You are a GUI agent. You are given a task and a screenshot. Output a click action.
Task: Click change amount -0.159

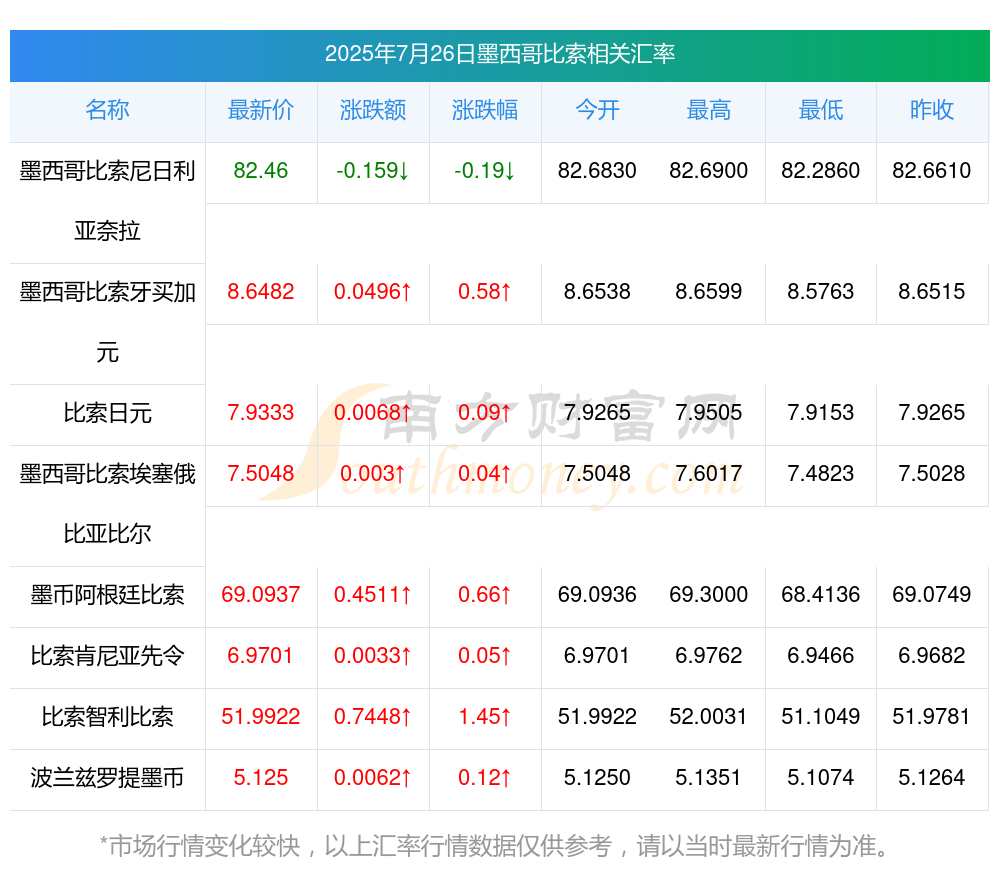[x=373, y=171]
